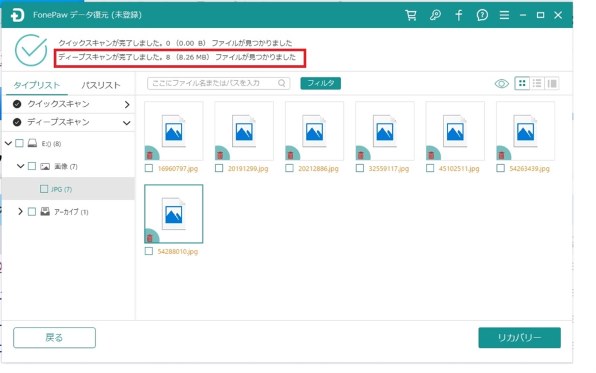
Task: Select the 54288010.jpg checkbox
Action: [149, 251]
